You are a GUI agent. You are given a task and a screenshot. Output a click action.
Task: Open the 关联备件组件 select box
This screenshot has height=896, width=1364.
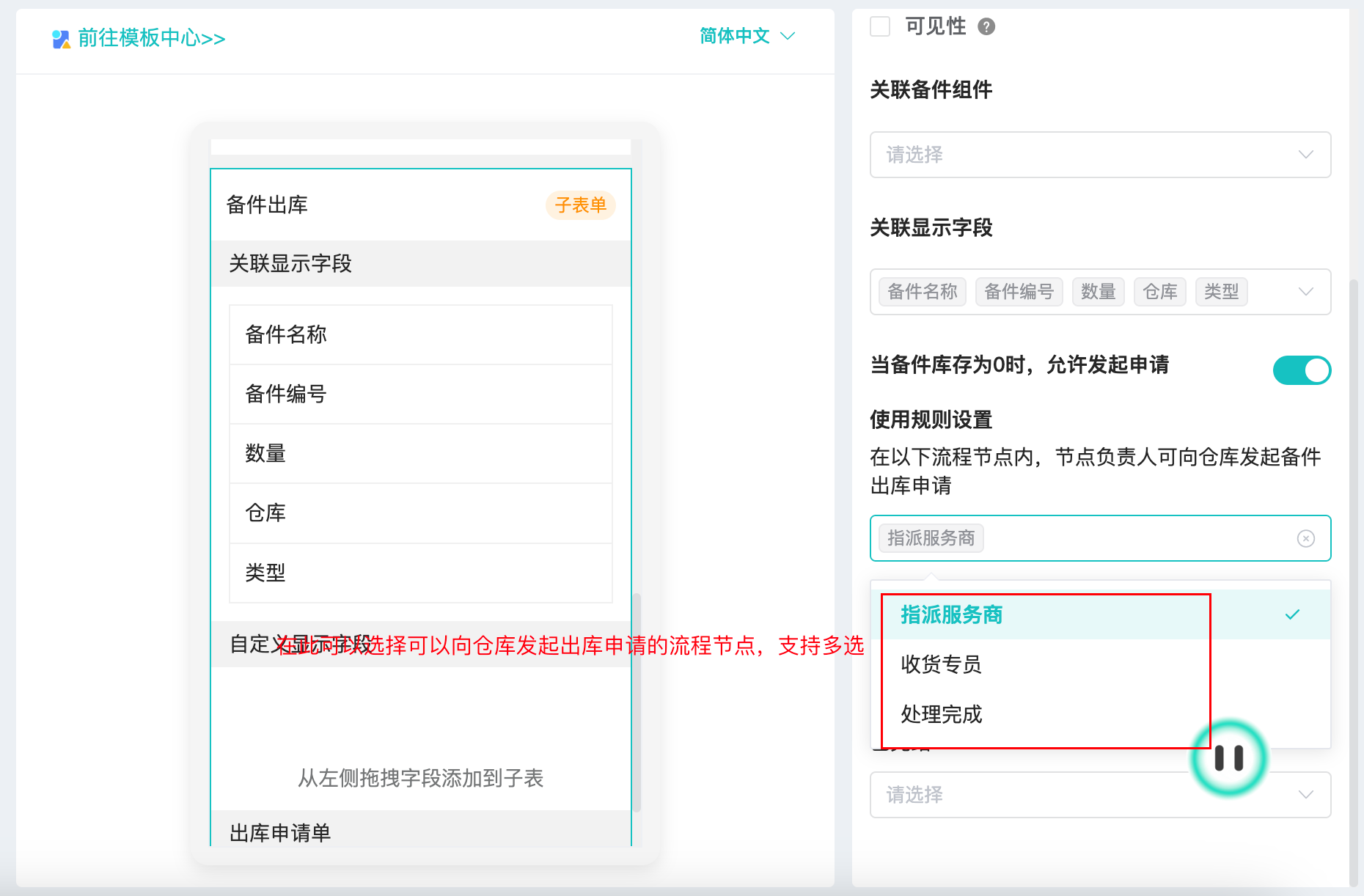[x=1100, y=155]
